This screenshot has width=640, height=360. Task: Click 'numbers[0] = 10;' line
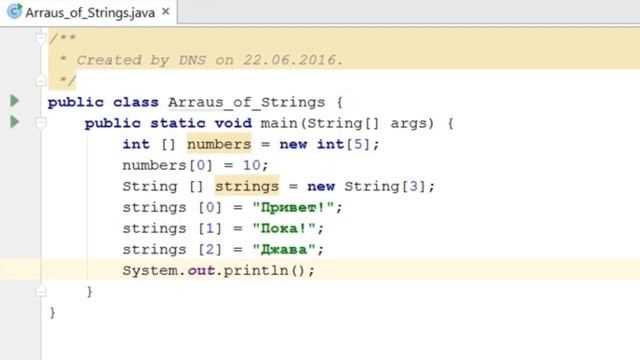pyautogui.click(x=196, y=165)
